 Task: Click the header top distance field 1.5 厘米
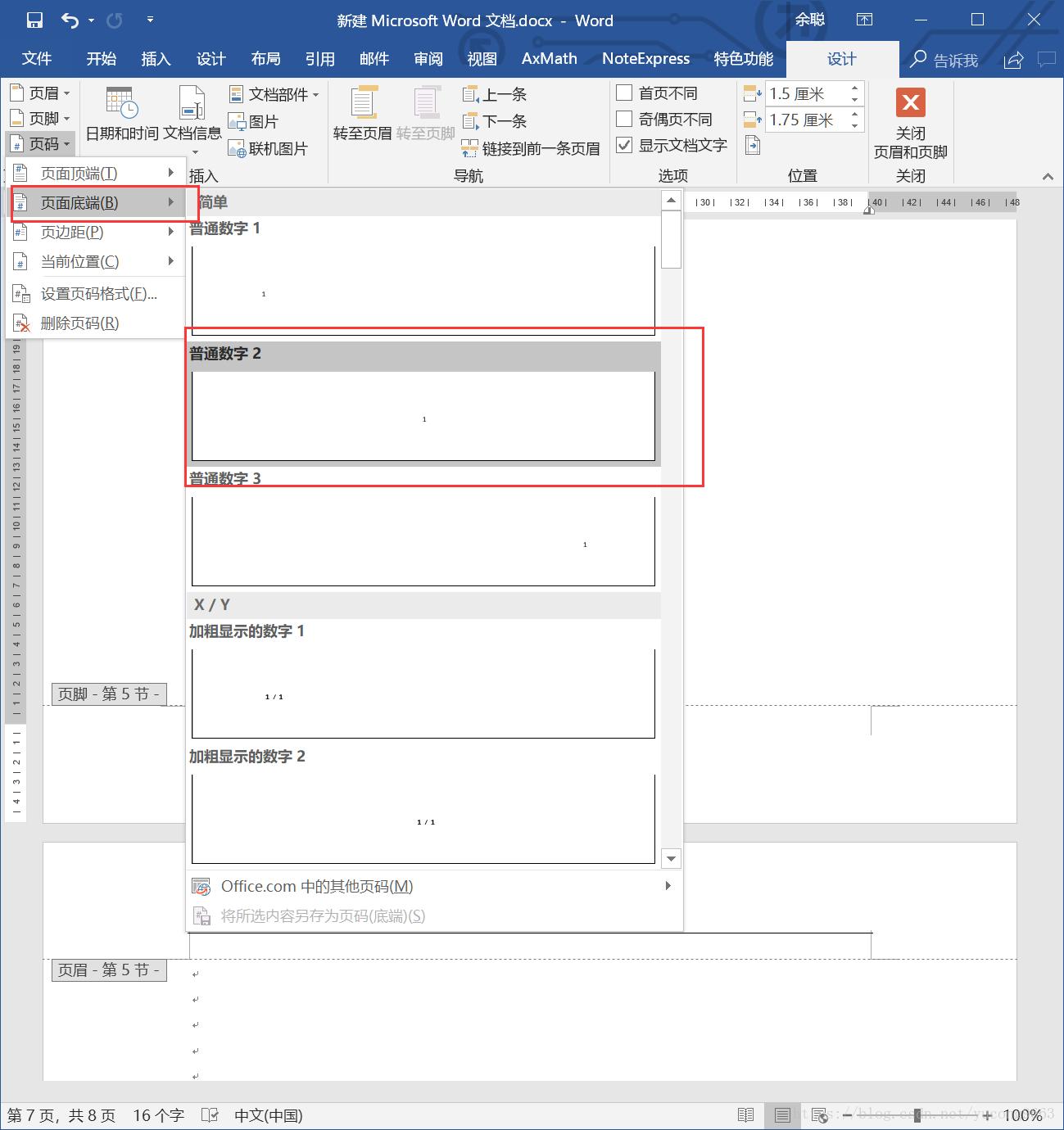(806, 93)
